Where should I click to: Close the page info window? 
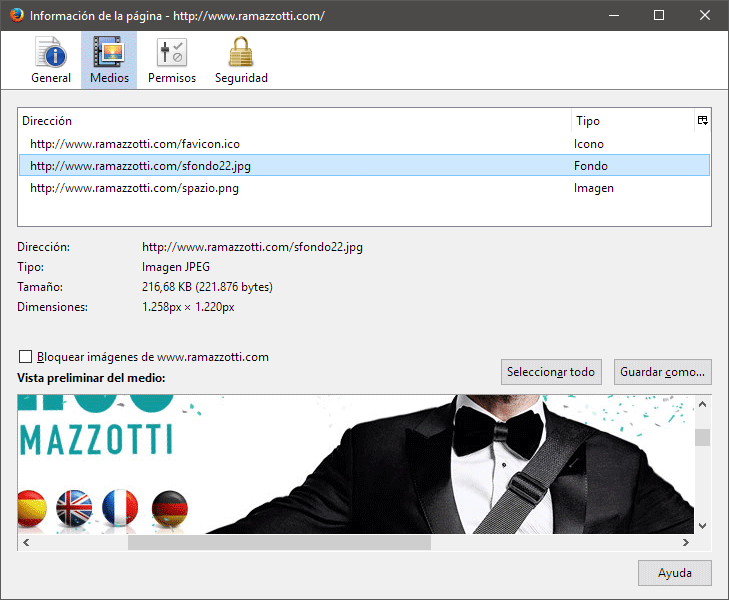tap(705, 15)
